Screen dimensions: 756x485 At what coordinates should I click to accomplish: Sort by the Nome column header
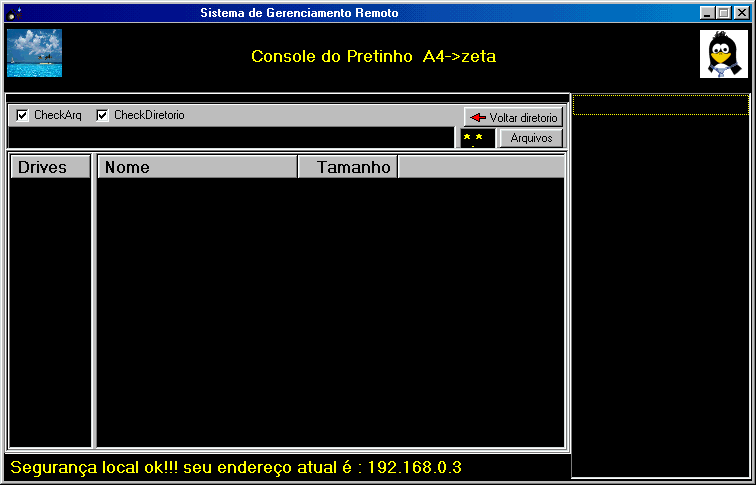197,167
